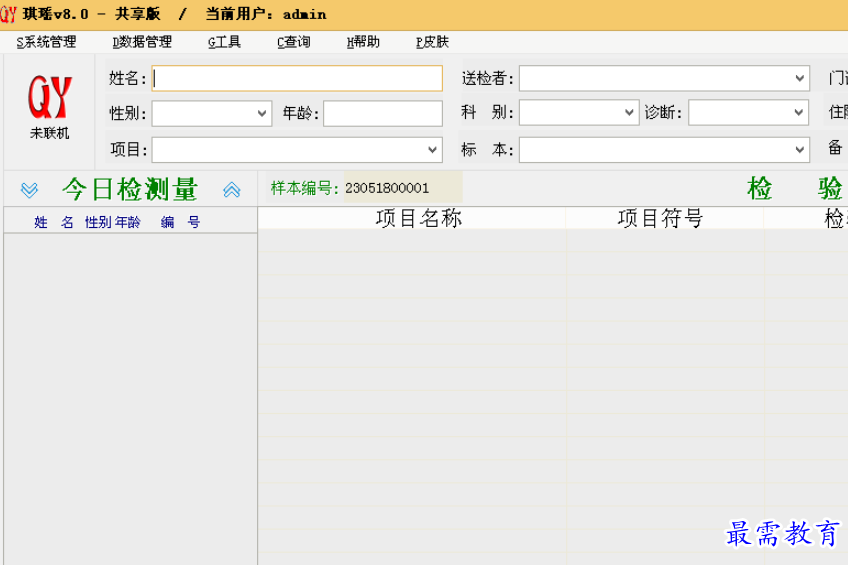Click the 样本编号 field
This screenshot has height=565, width=848.
tap(402, 188)
